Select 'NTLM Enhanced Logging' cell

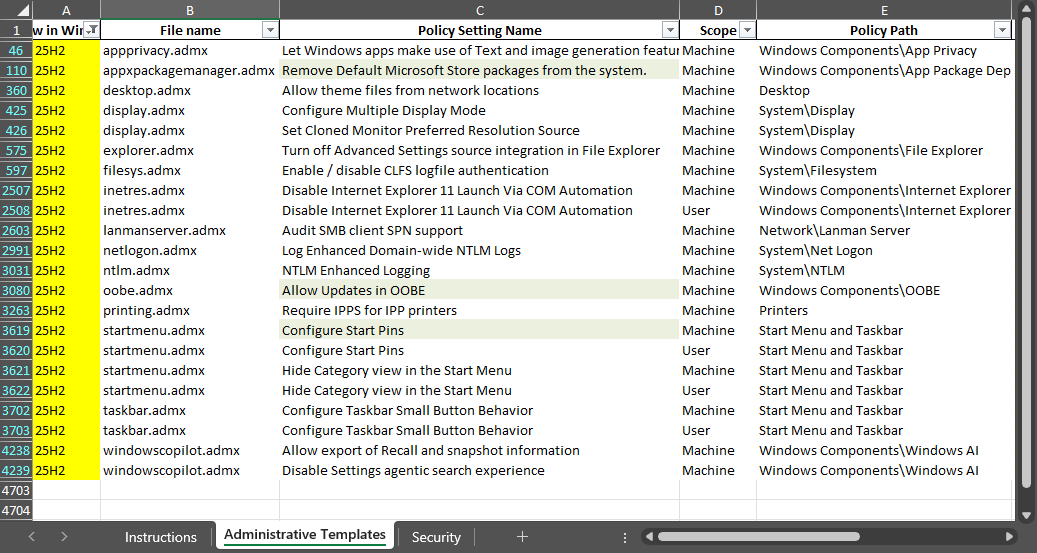pos(479,271)
